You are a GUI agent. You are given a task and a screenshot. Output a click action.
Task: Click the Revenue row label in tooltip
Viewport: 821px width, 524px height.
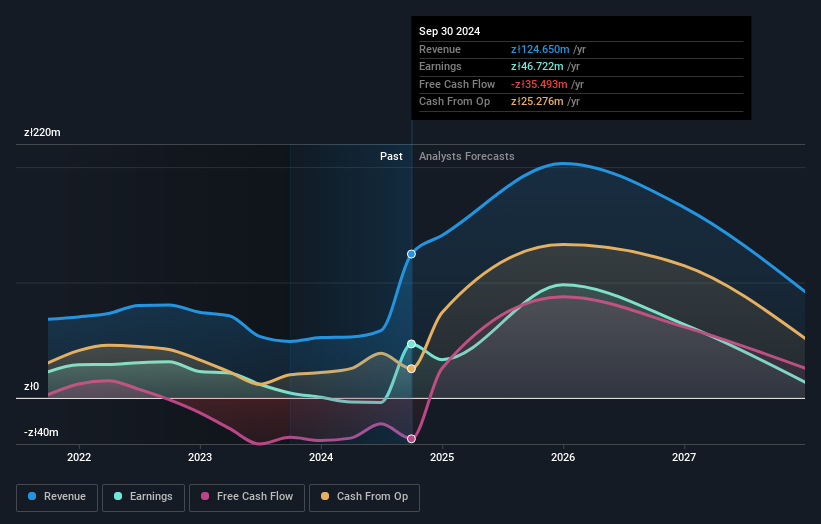[440, 49]
